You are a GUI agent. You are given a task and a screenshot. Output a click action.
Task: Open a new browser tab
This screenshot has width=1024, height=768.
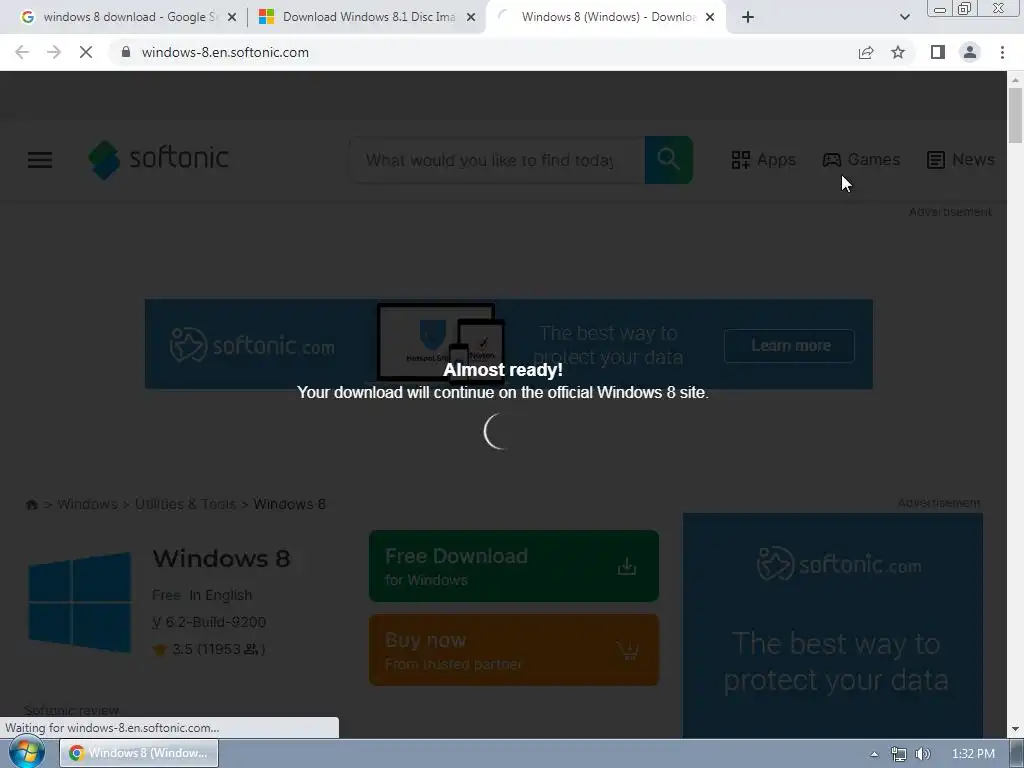point(748,18)
